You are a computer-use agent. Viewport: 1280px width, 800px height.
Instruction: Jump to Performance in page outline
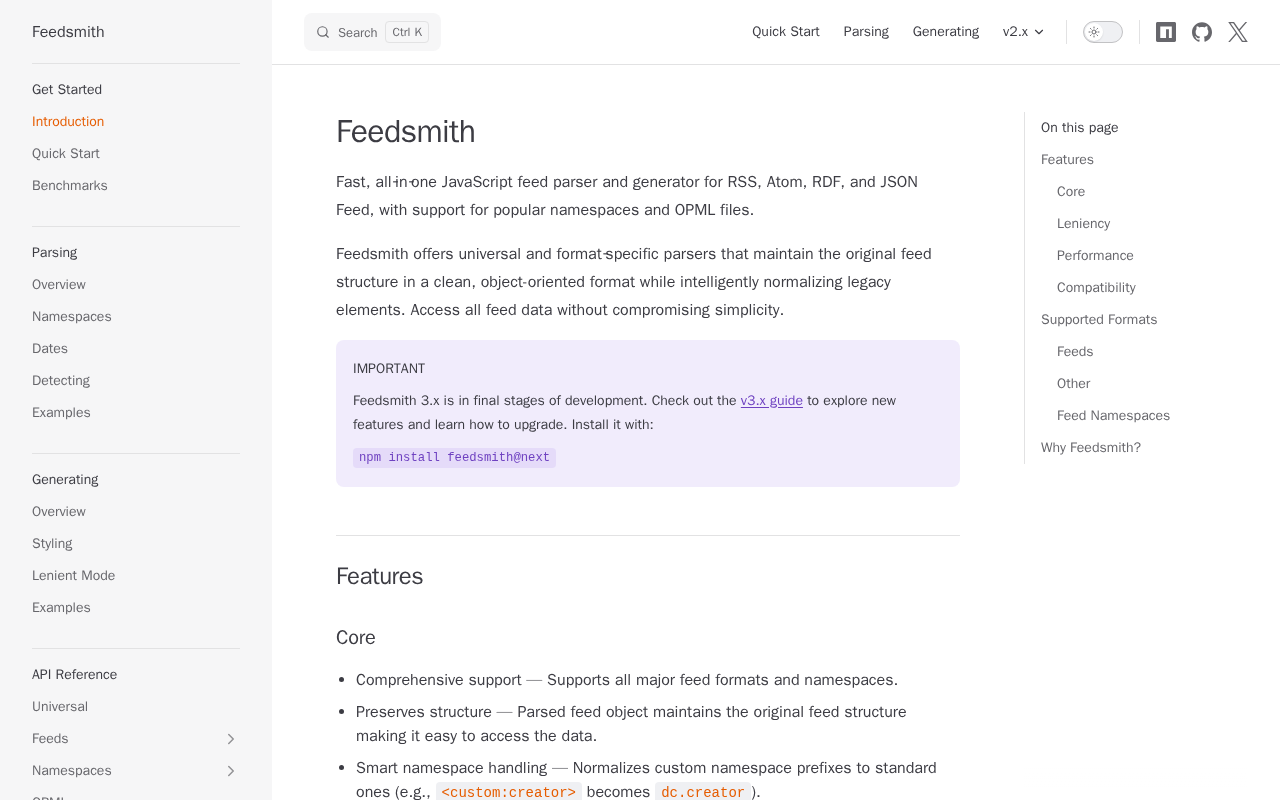click(1095, 256)
